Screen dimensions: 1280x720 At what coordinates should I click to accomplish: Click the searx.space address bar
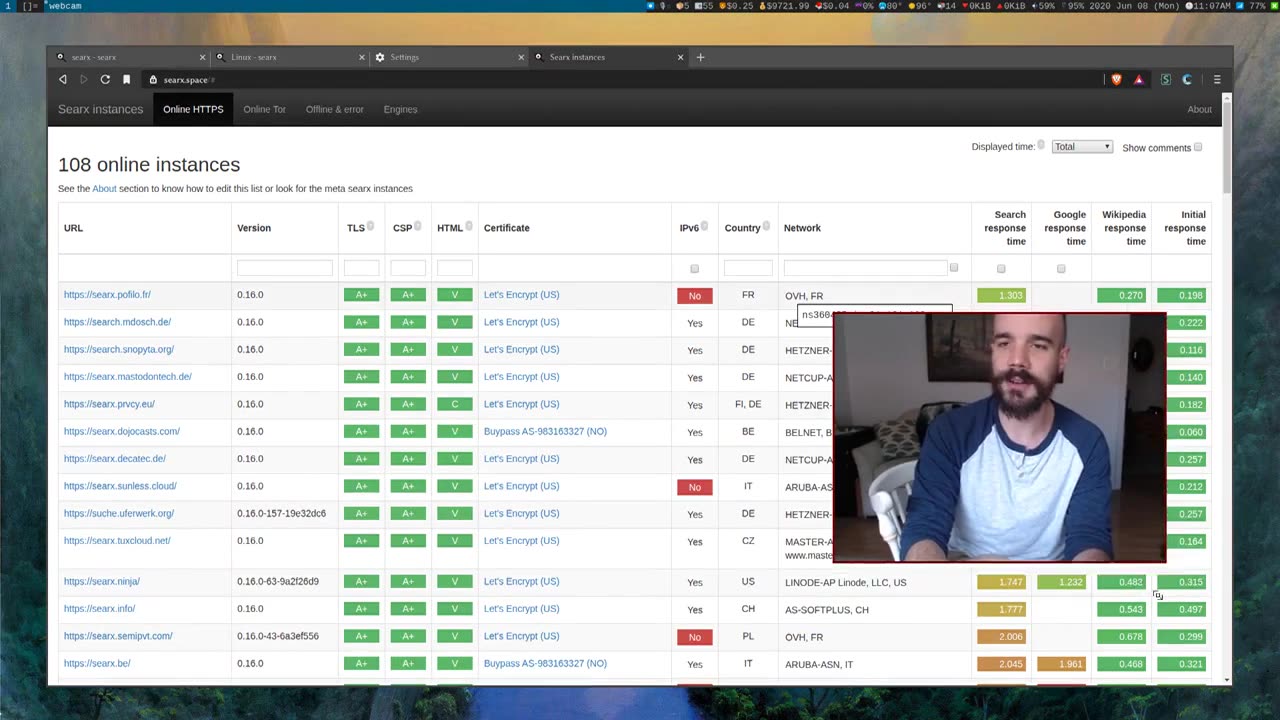click(620, 79)
